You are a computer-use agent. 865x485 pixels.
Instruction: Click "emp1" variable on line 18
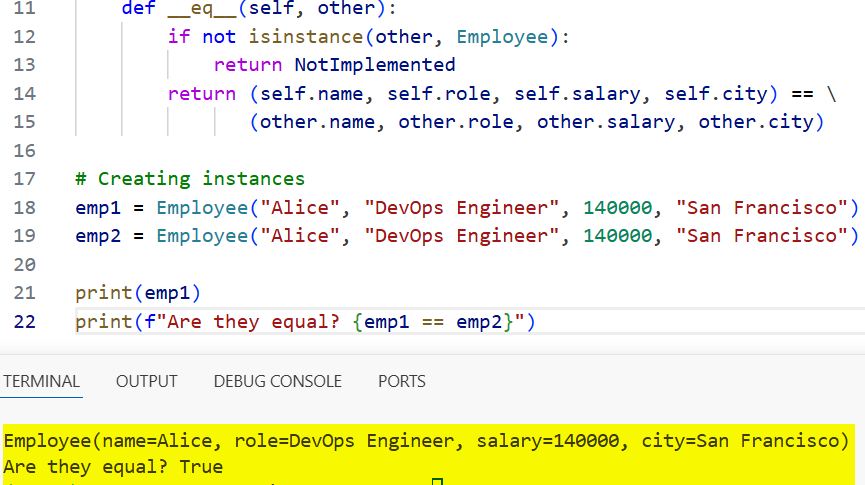coord(98,208)
